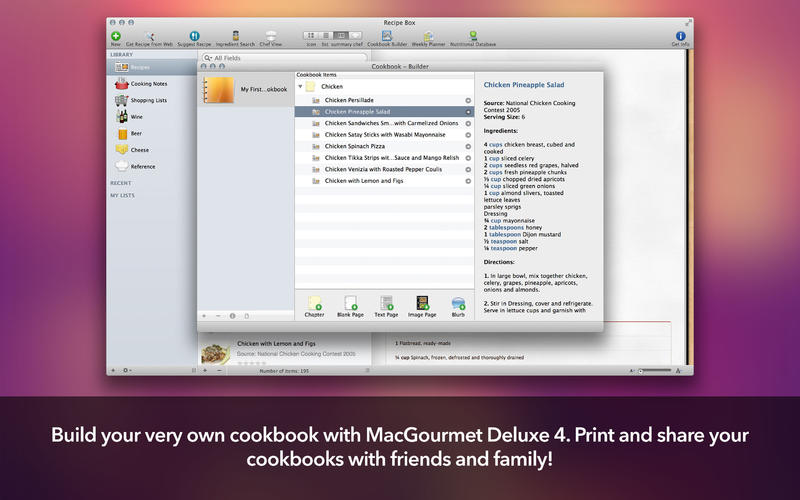Add a Chapter to the cookbook
Screen dimensions: 800x500
click(x=314, y=306)
